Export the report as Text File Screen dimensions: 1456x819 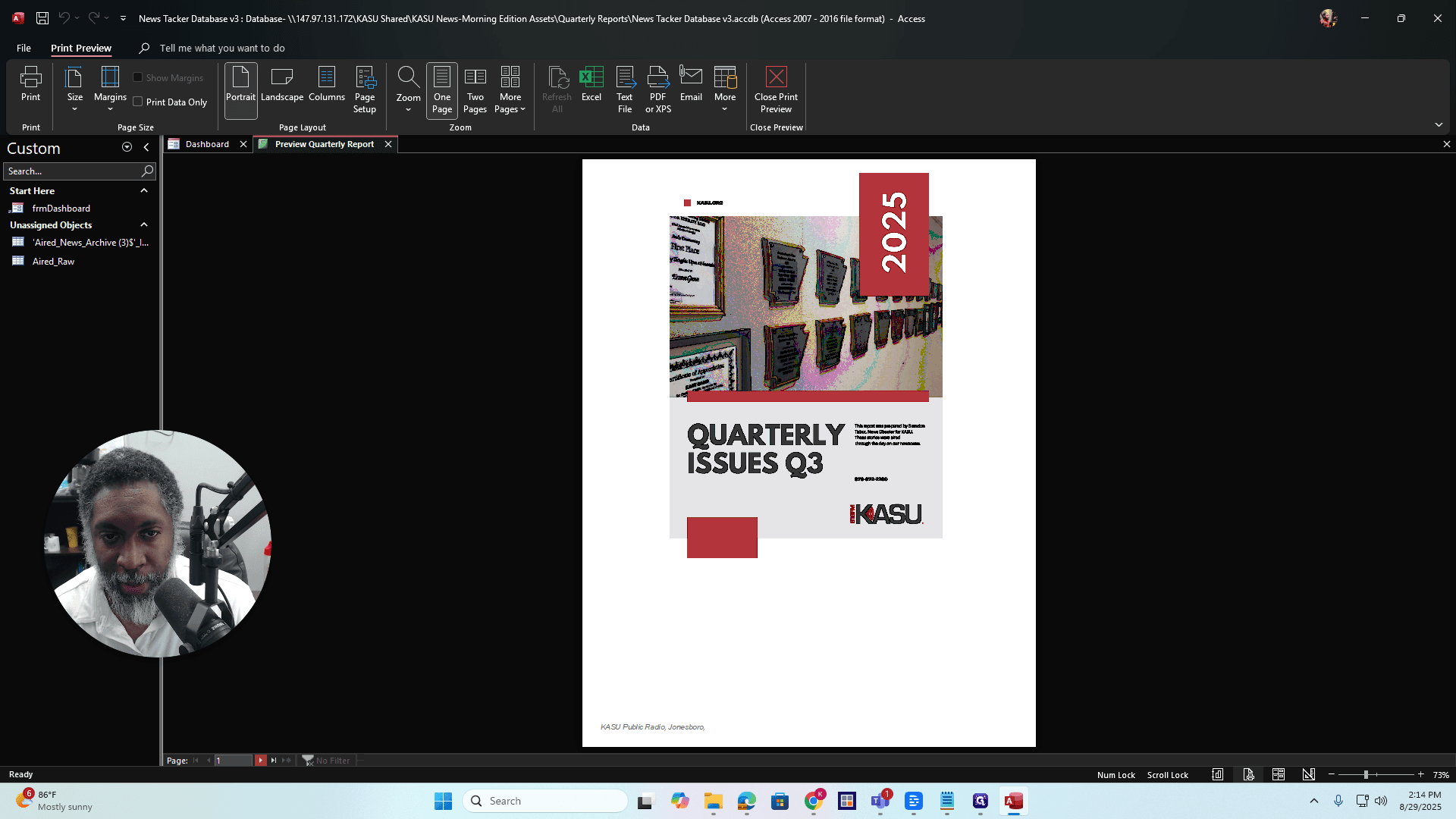pyautogui.click(x=625, y=90)
